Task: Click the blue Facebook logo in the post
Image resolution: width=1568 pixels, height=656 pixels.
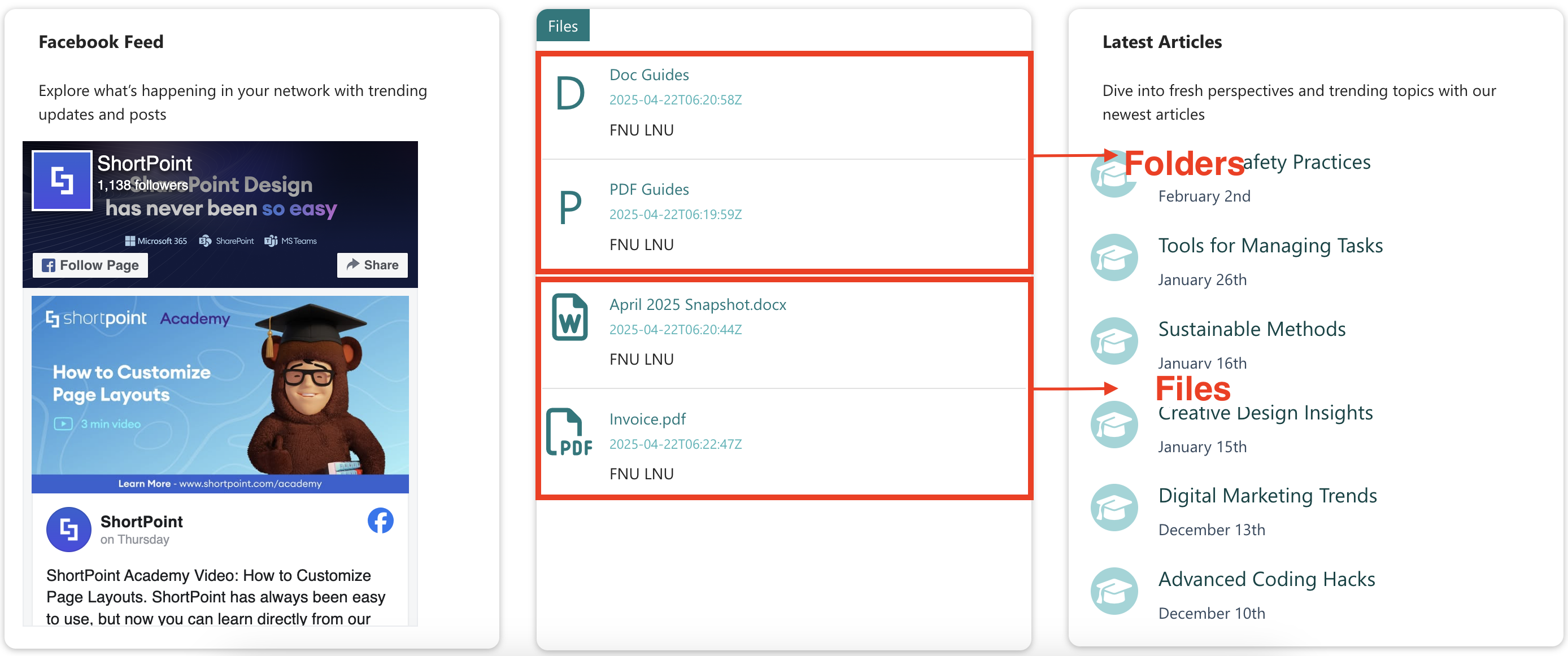Action: [x=381, y=521]
